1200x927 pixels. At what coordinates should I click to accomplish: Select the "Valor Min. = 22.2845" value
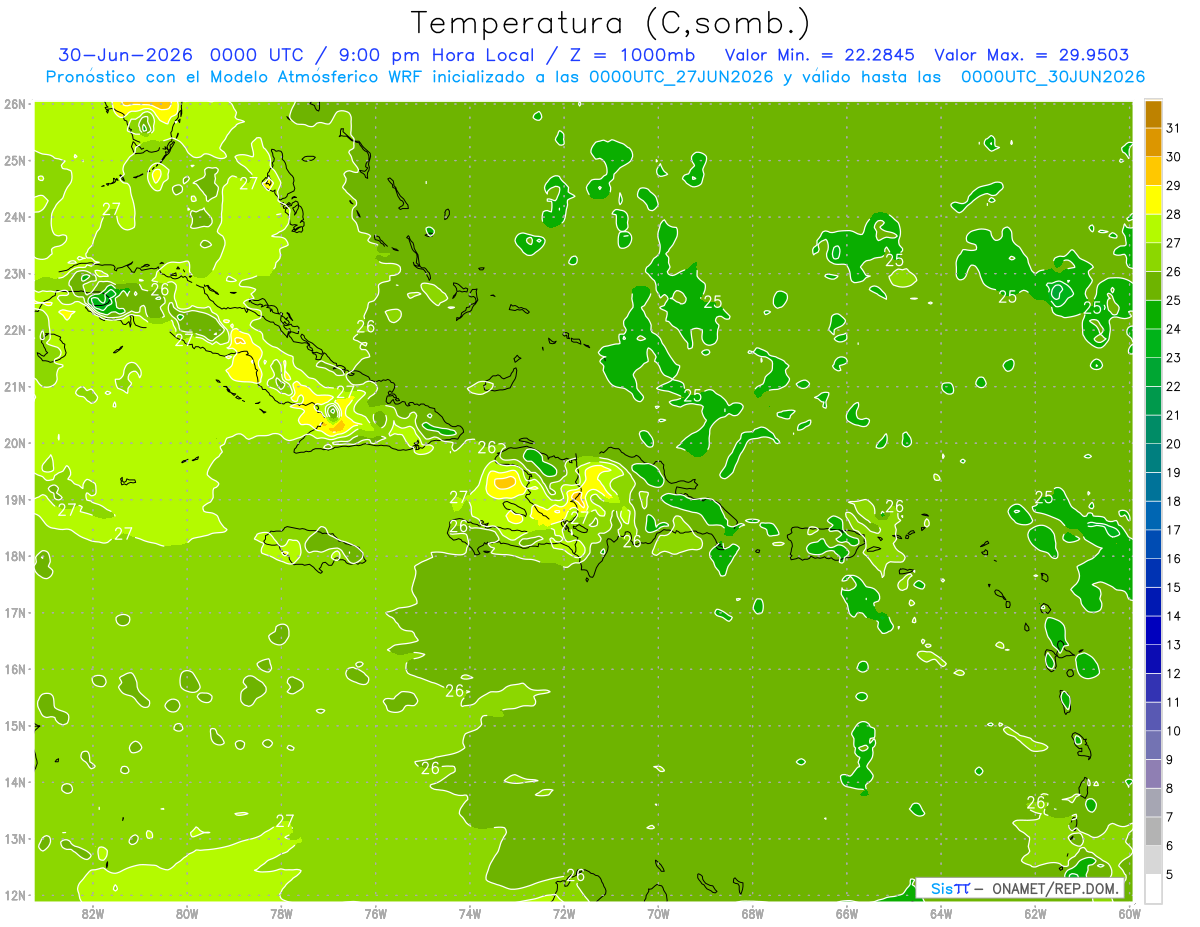[x=820, y=55]
